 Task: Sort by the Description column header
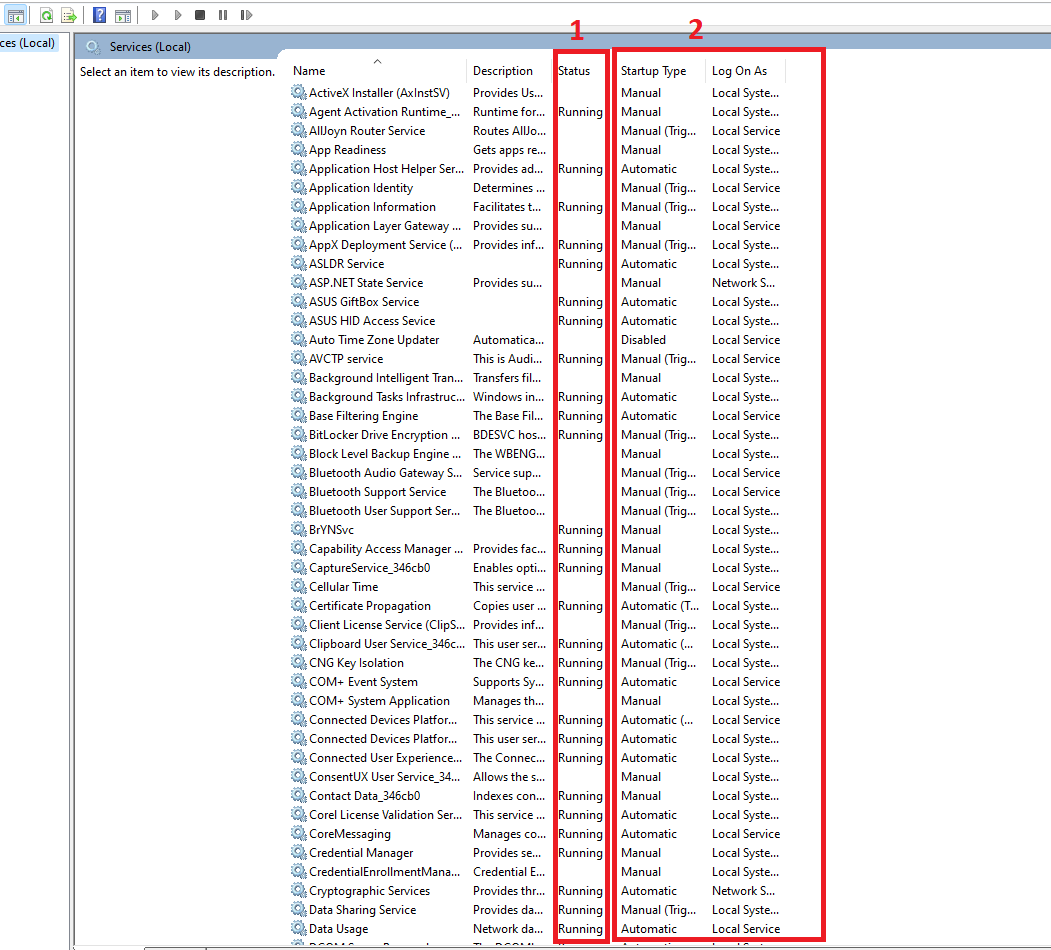[x=503, y=70]
